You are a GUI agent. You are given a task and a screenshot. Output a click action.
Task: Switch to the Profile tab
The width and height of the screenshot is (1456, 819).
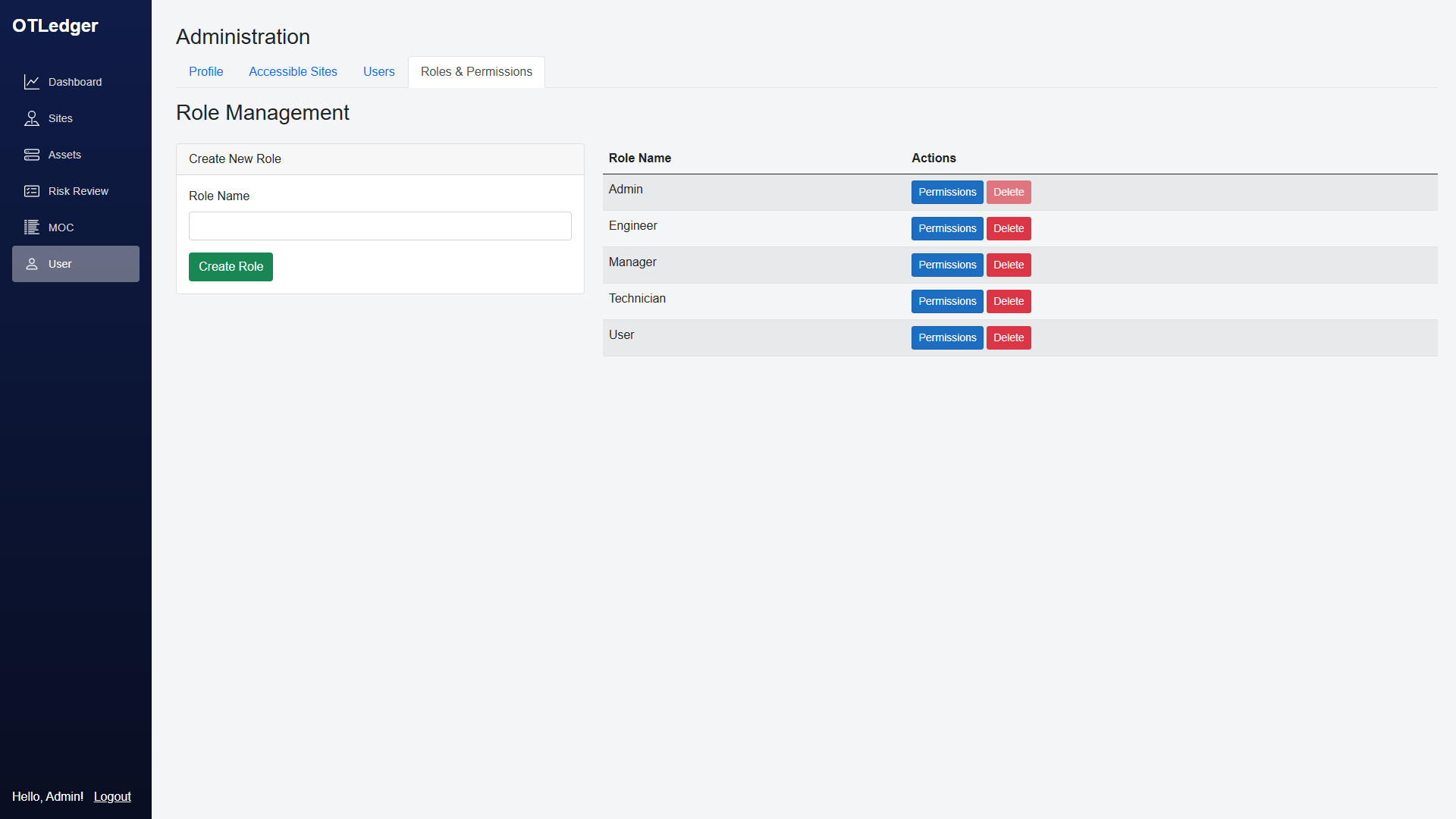tap(206, 71)
